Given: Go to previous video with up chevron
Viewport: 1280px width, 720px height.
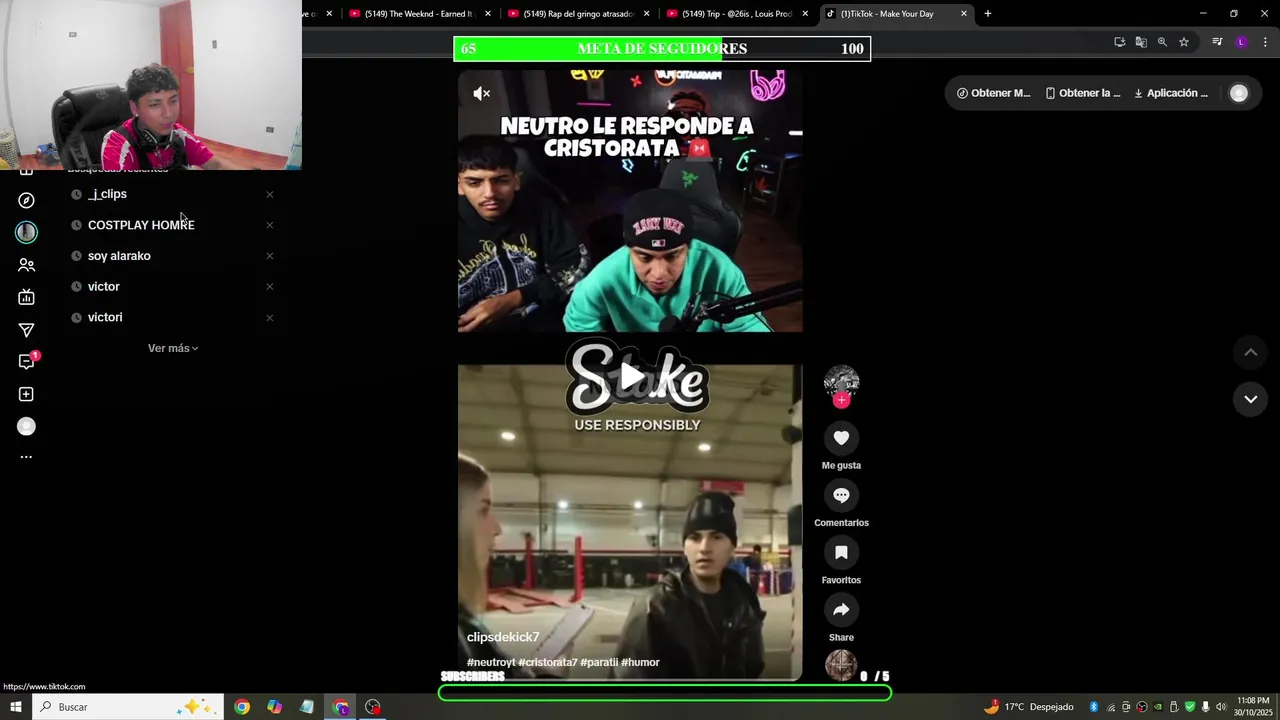Looking at the screenshot, I should 1250,352.
